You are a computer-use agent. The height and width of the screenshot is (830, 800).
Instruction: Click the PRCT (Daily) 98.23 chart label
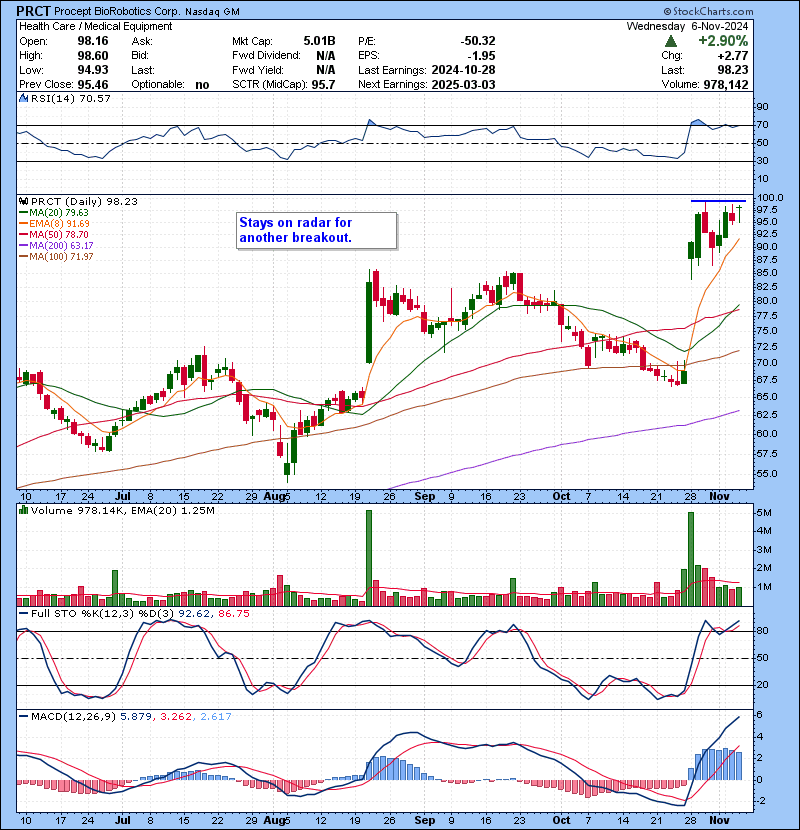[x=84, y=202]
